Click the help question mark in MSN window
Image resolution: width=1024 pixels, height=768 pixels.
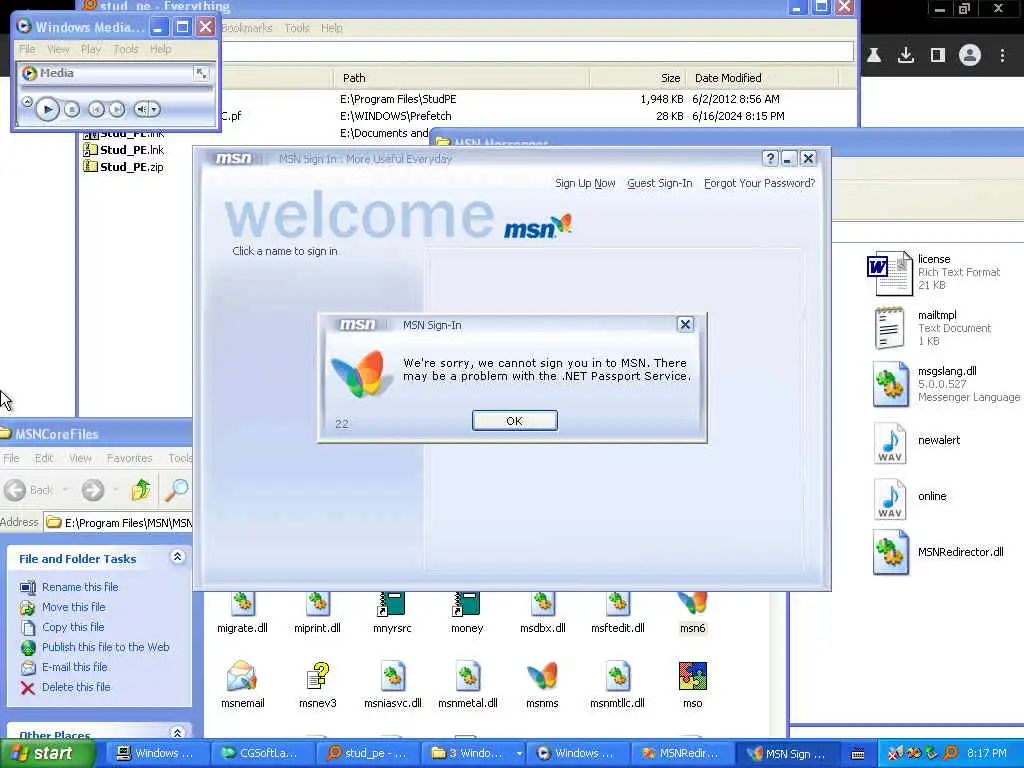click(x=770, y=158)
